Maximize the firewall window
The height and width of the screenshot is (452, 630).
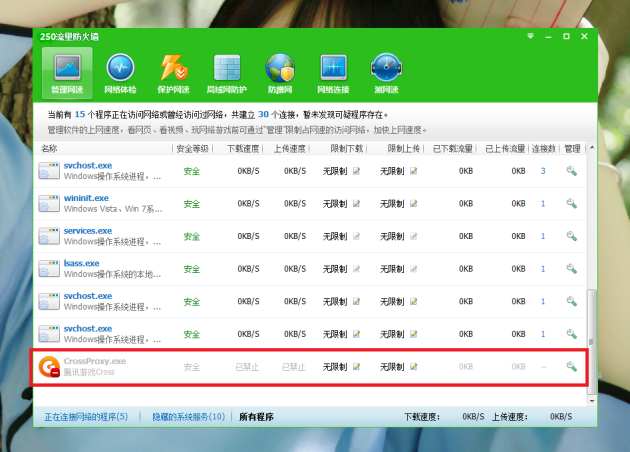point(566,37)
